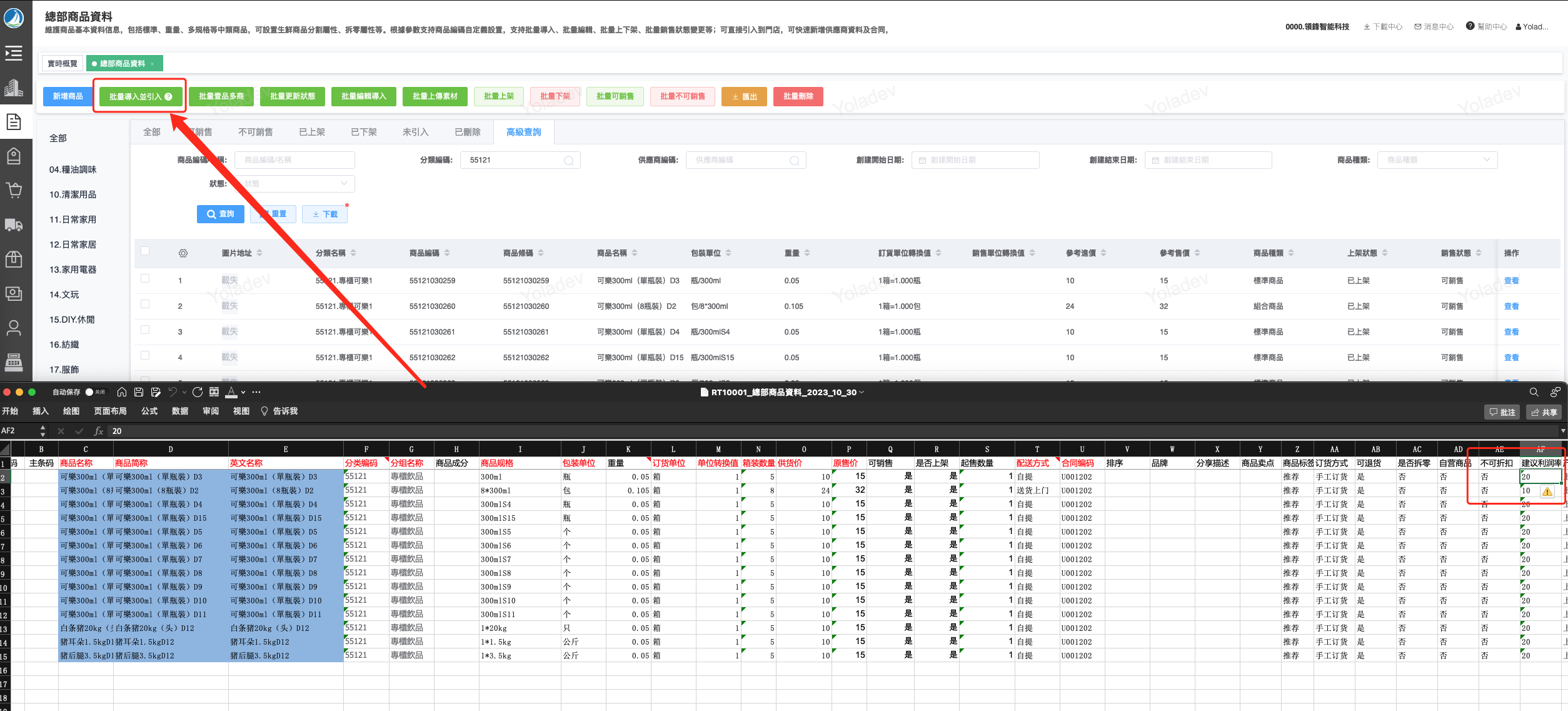1568x711 pixels.
Task: Click the Excel save icon
Action: 139,392
